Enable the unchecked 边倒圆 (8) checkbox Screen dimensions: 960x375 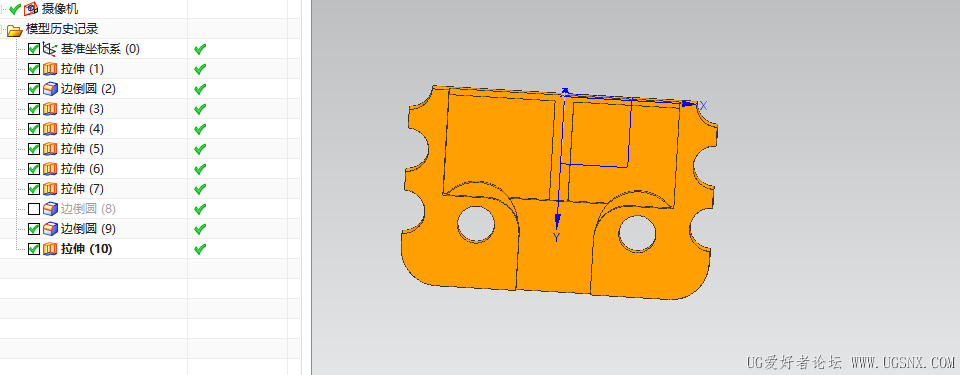click(34, 209)
